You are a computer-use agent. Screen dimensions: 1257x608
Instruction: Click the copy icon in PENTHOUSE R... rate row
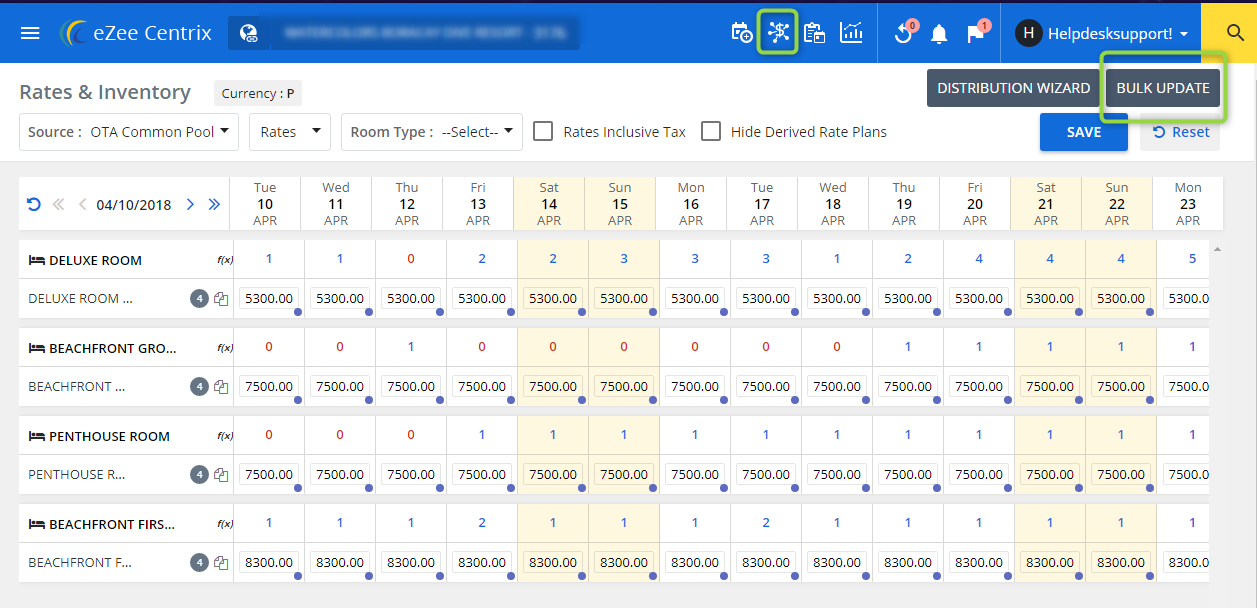(221, 475)
